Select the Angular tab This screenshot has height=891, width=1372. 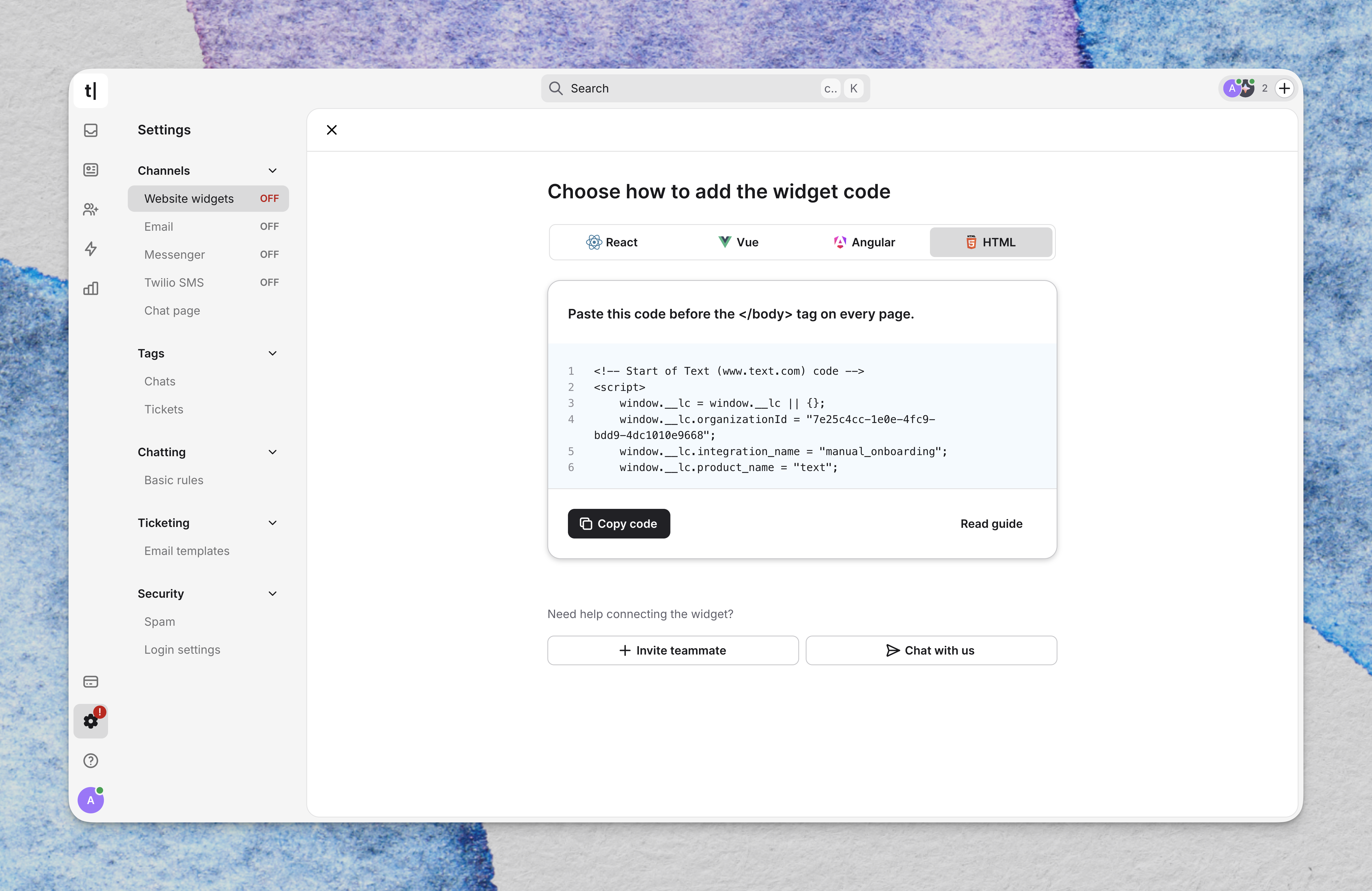tap(864, 242)
